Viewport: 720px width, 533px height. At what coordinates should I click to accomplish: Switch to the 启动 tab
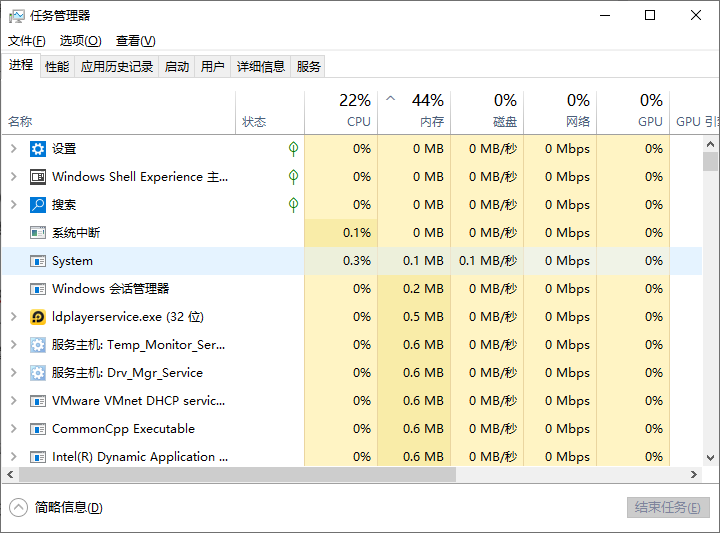[x=177, y=67]
